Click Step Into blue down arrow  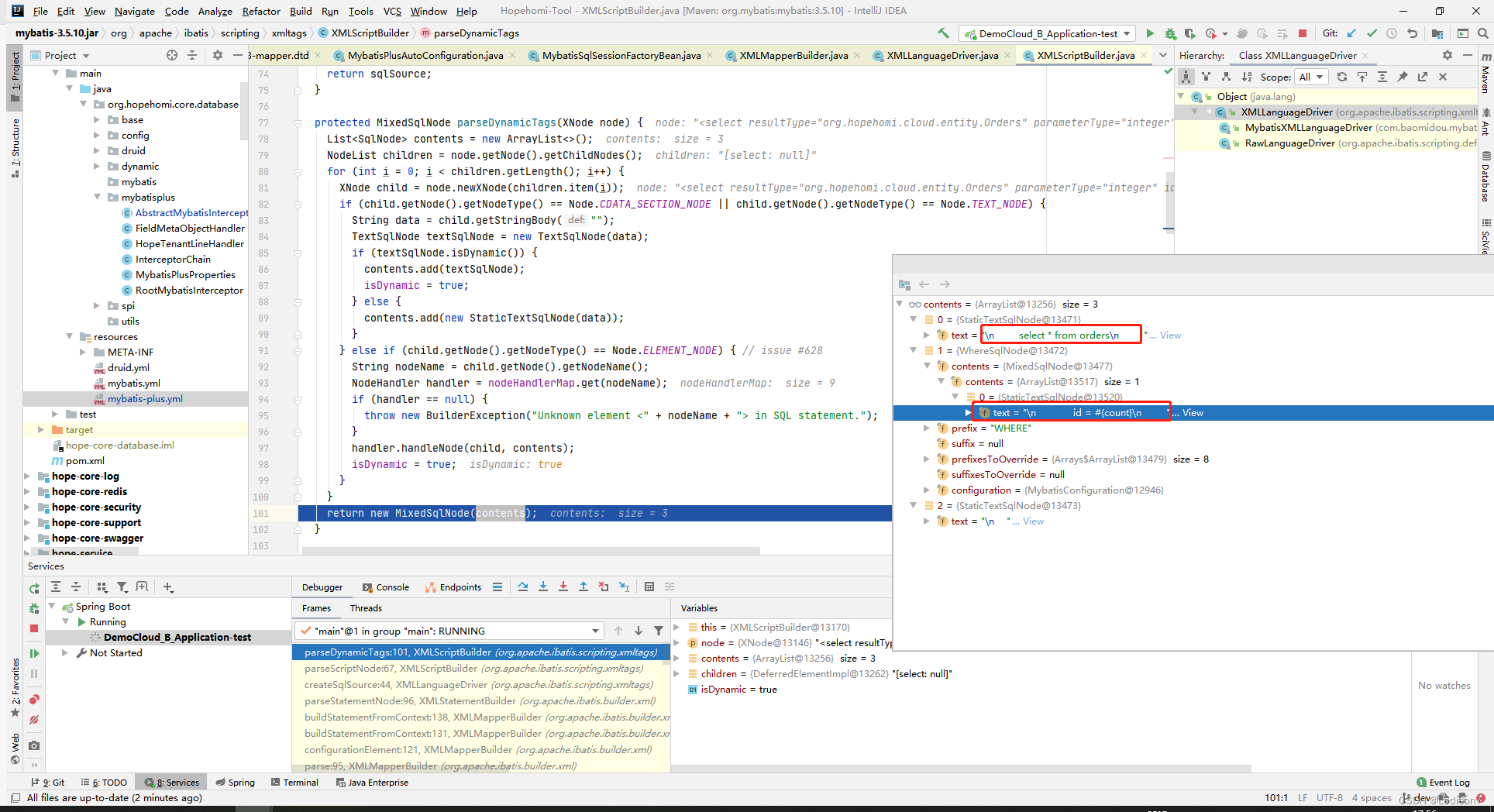(543, 587)
